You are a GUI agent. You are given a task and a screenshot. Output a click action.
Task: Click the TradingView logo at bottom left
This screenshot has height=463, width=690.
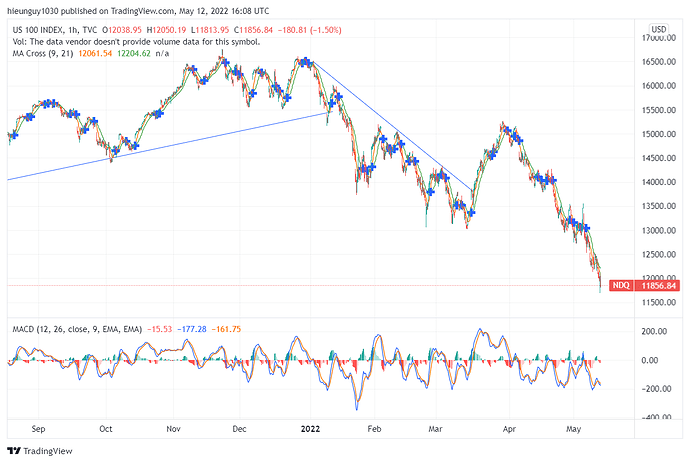point(43,450)
